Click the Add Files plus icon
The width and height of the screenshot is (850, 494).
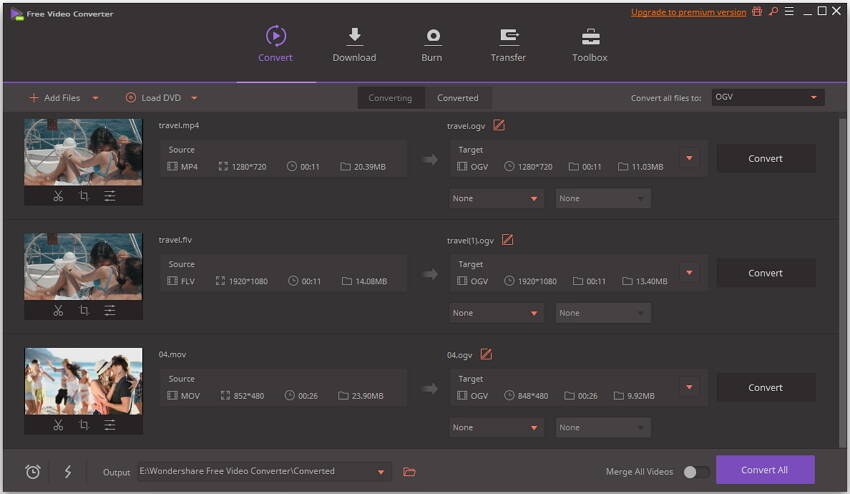pos(34,98)
